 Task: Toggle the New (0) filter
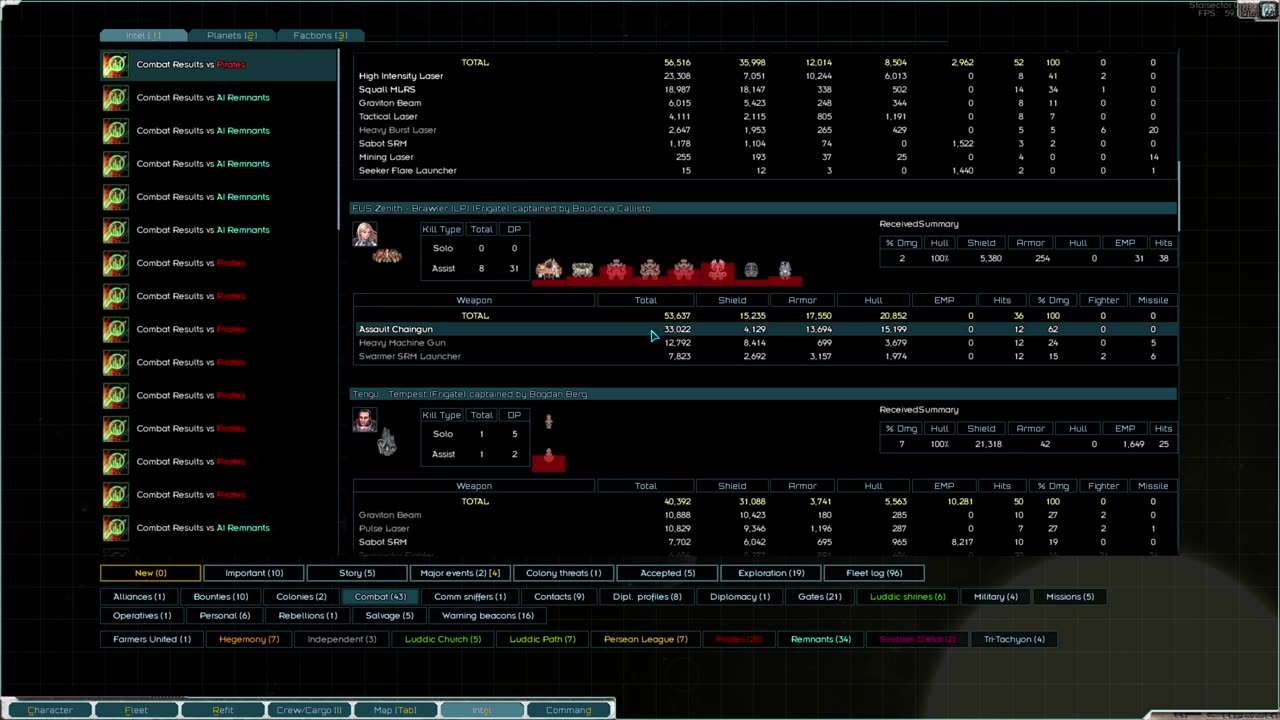150,573
